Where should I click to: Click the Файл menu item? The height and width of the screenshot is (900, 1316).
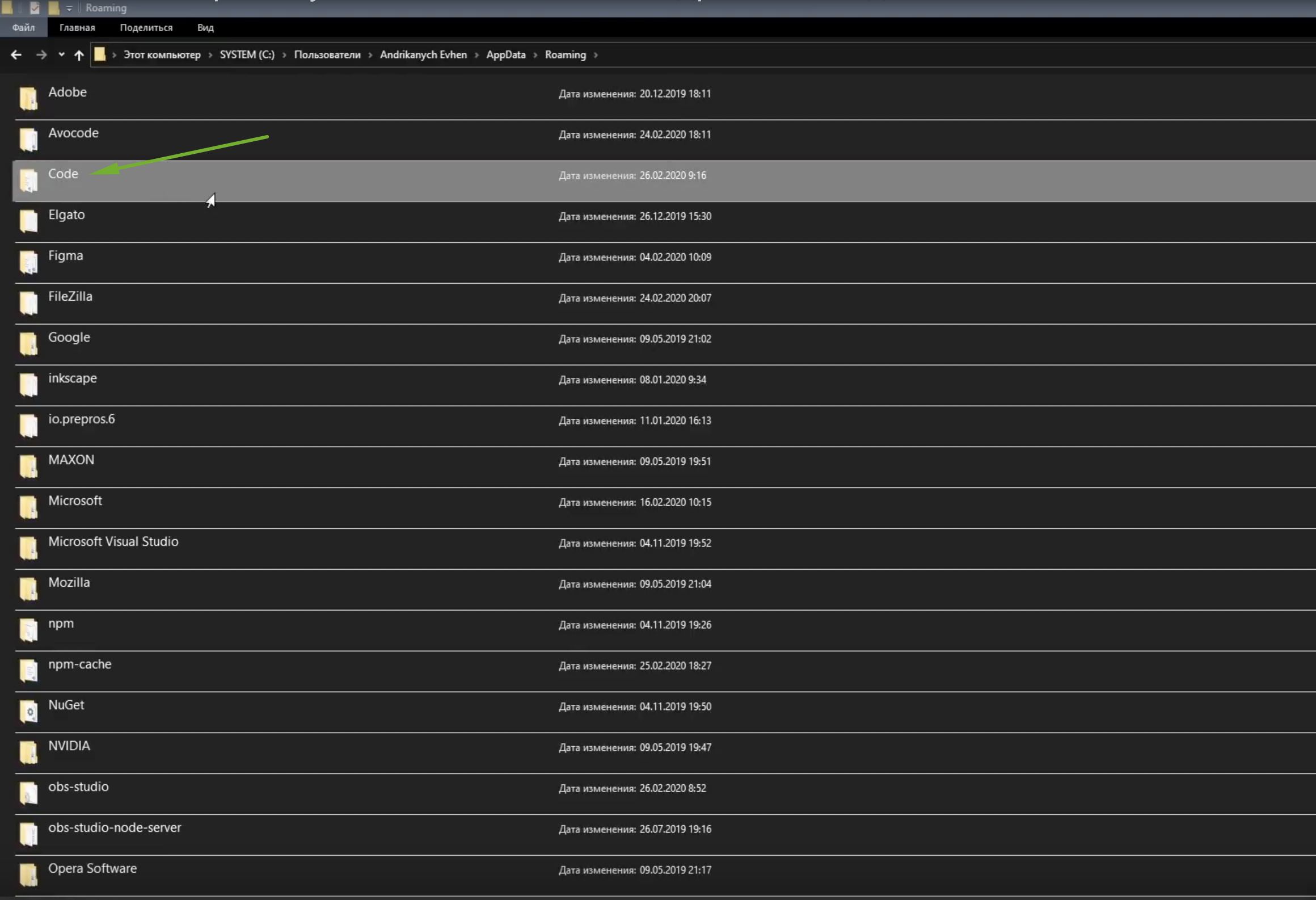pyautogui.click(x=22, y=27)
